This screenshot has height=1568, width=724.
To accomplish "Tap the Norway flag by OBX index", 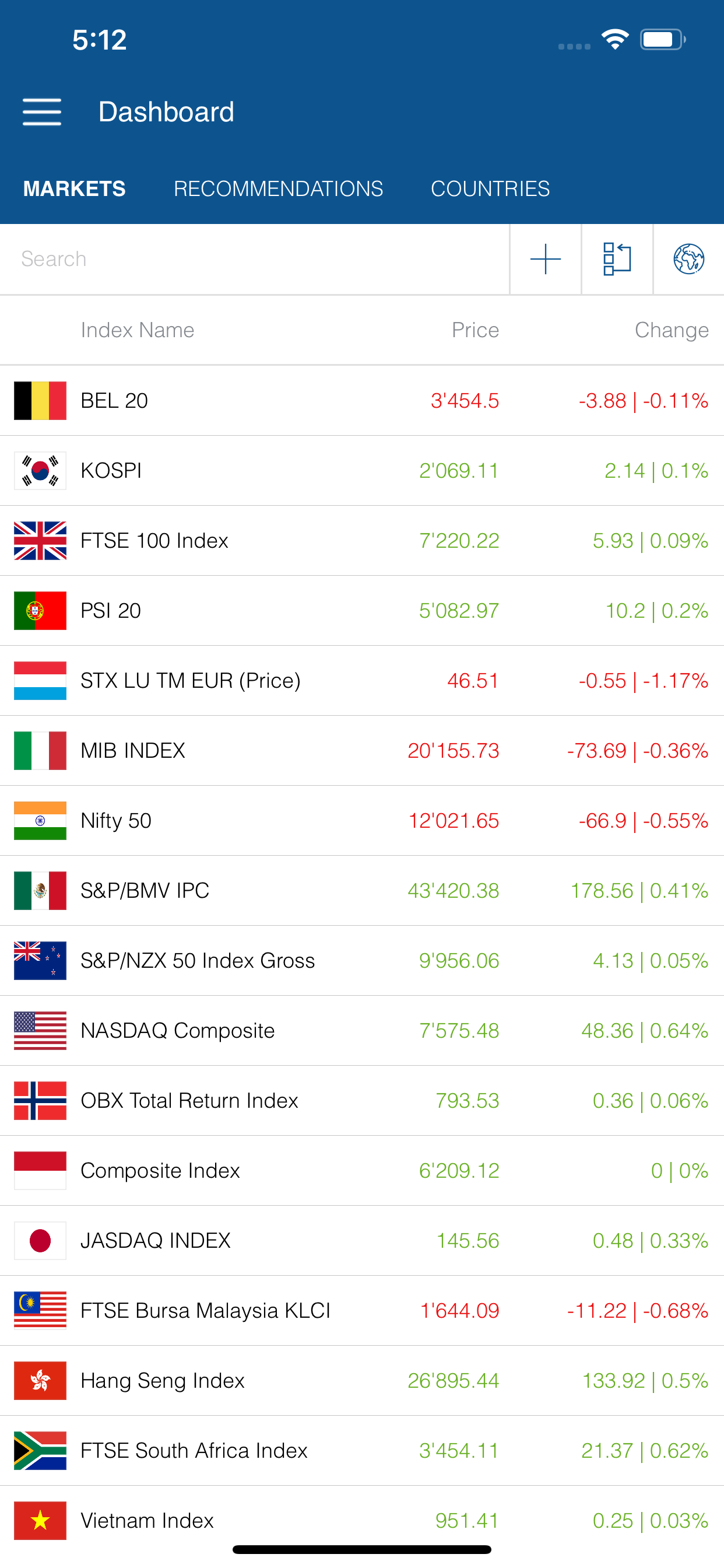I will (40, 1101).
